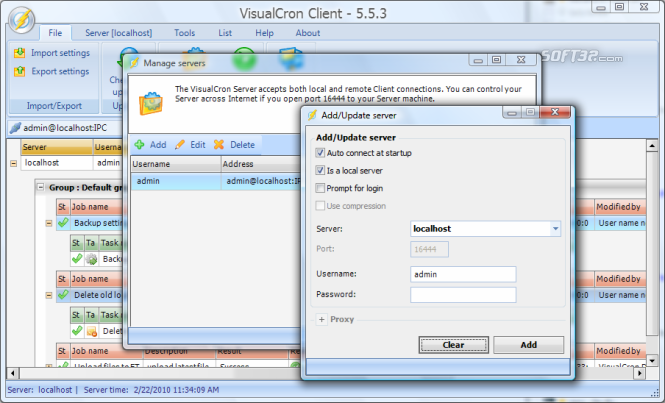The height and width of the screenshot is (403, 665).
Task: Click the gear task type icon in Backup task row
Action: (x=91, y=259)
